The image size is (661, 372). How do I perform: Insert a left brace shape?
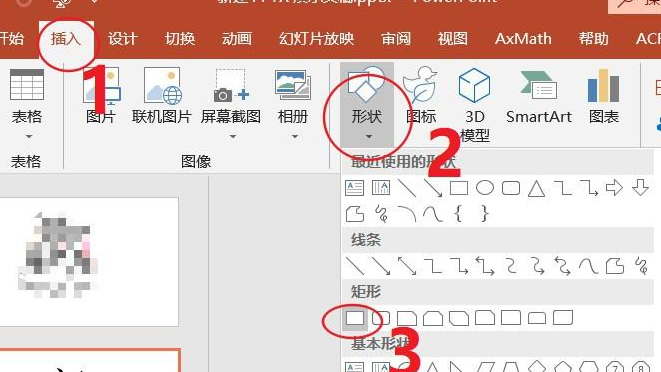pos(459,213)
